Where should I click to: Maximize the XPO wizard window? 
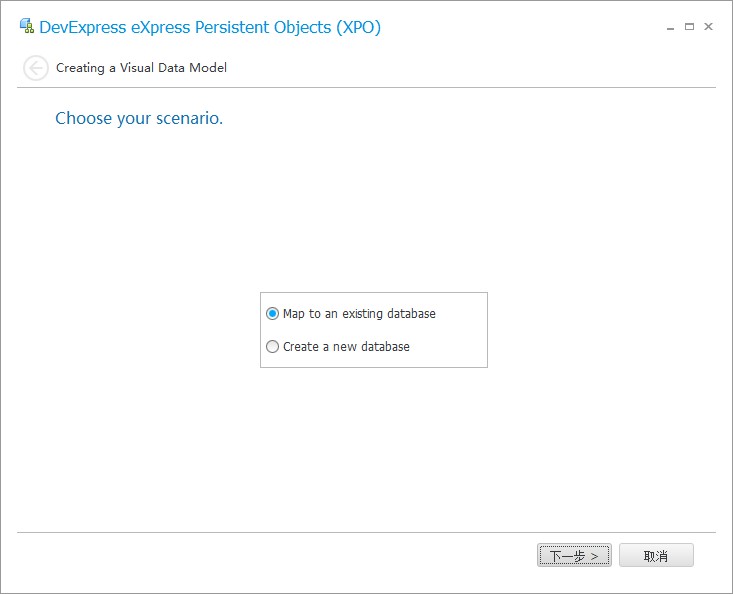(689, 27)
